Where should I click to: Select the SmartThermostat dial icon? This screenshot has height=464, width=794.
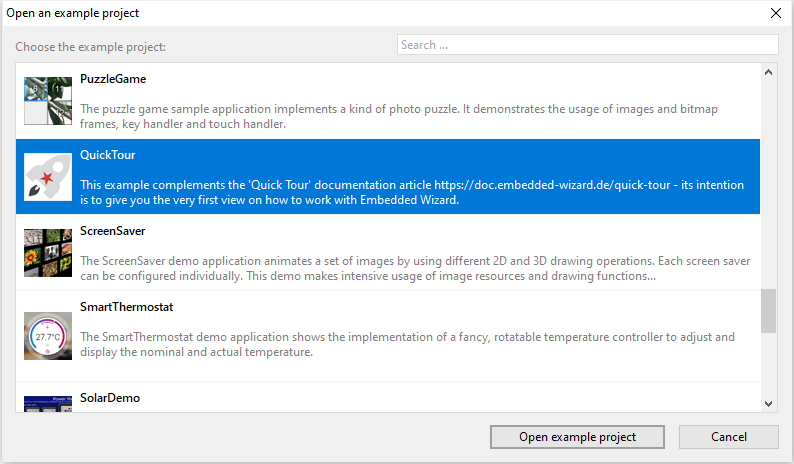[x=48, y=335]
